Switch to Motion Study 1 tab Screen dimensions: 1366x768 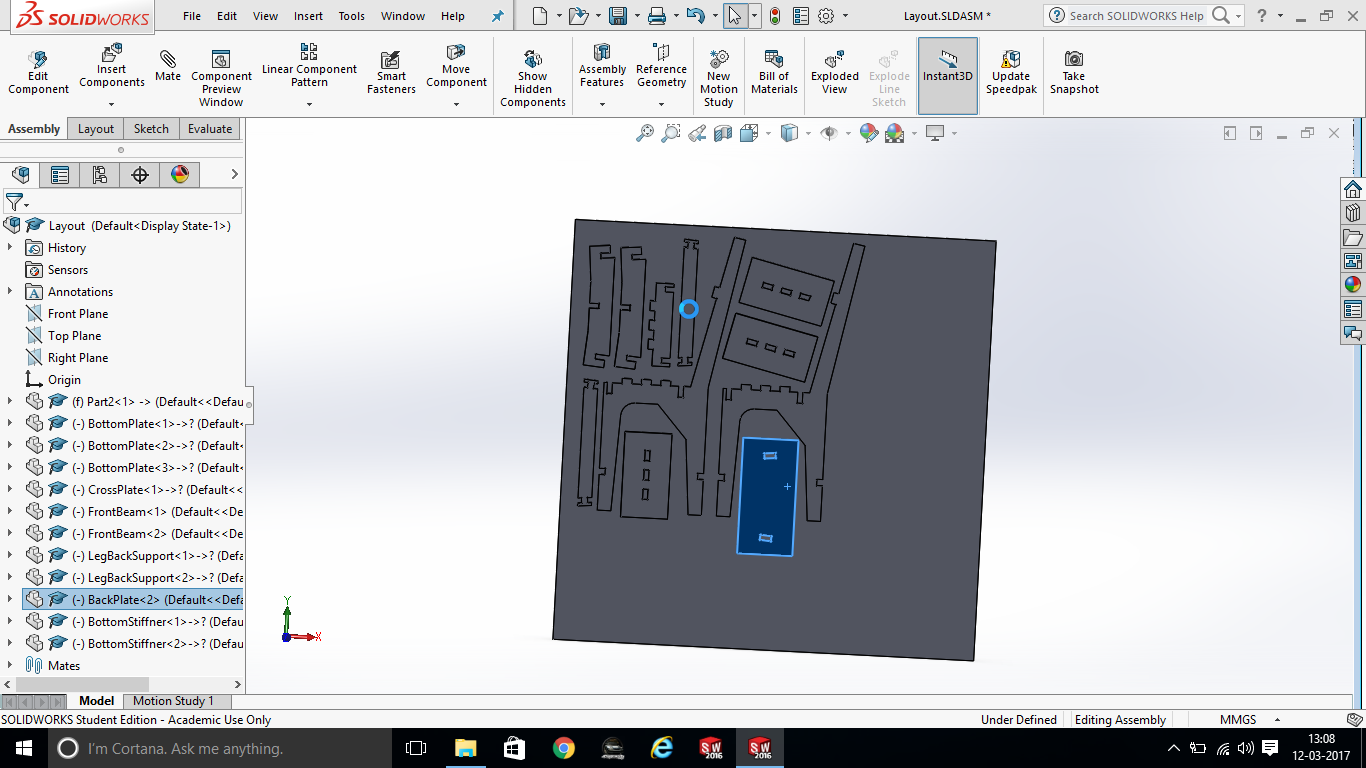pyautogui.click(x=173, y=701)
